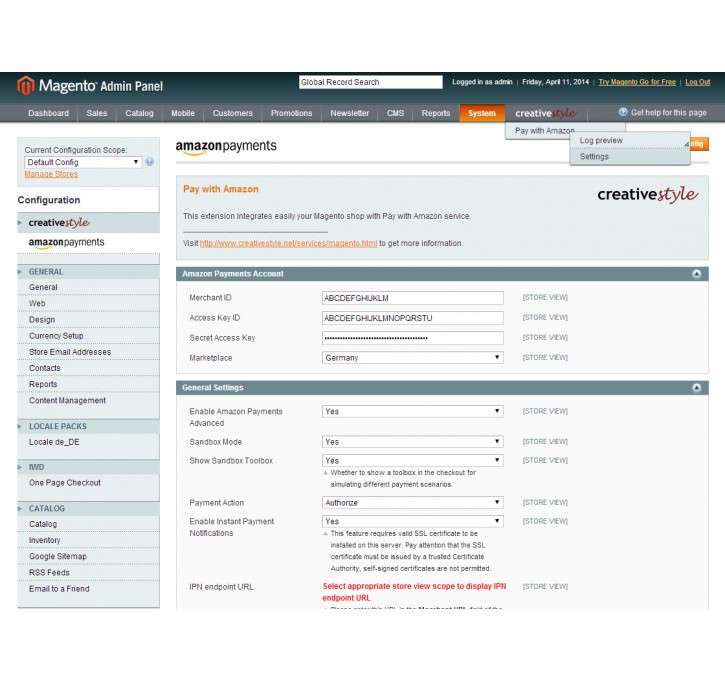Select Settings from the submenu
Screen dimensions: 725x680
(x=630, y=157)
